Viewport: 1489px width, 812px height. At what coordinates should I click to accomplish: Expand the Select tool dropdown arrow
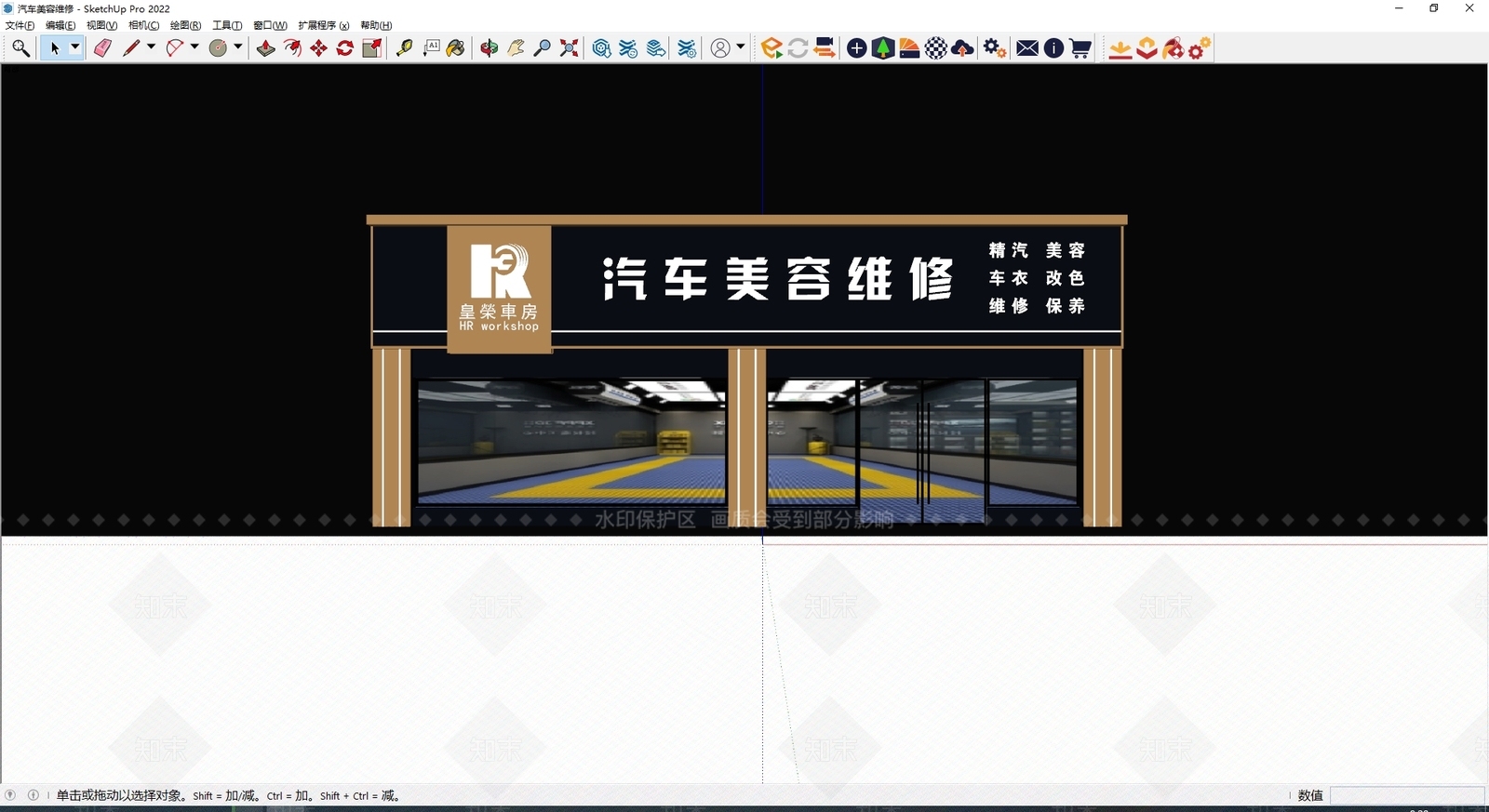click(x=74, y=48)
